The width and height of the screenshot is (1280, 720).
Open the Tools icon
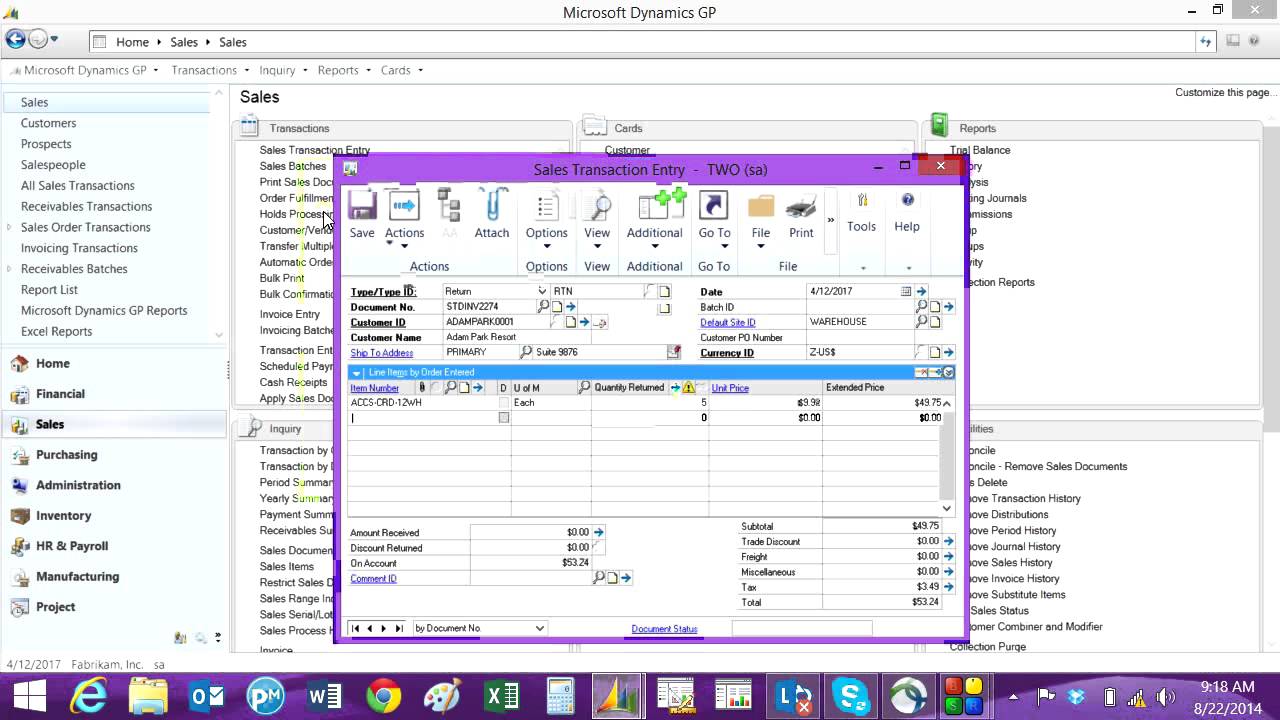coord(862,201)
